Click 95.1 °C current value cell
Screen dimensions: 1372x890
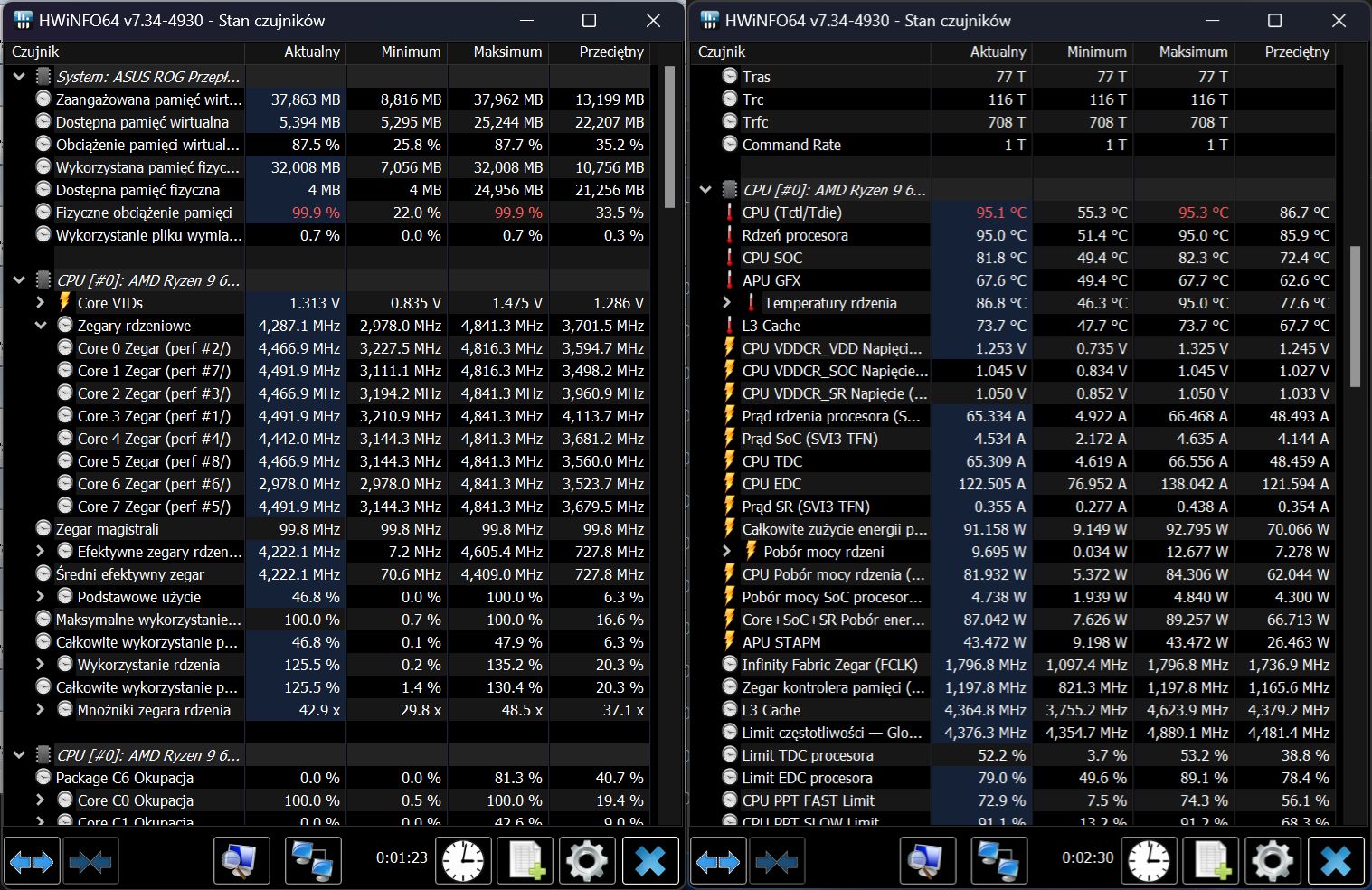click(981, 213)
